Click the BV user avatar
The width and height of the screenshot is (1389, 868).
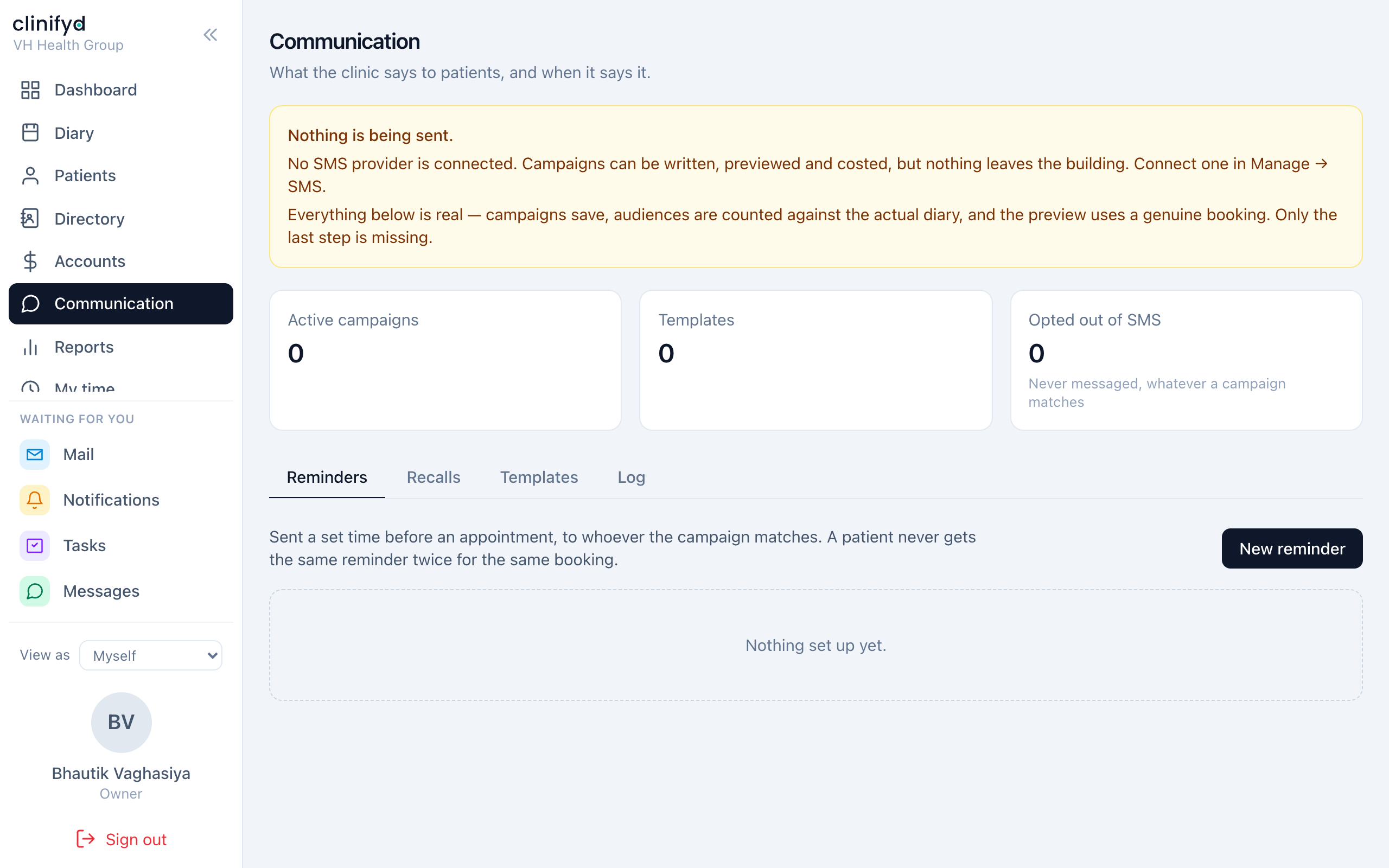pos(121,722)
